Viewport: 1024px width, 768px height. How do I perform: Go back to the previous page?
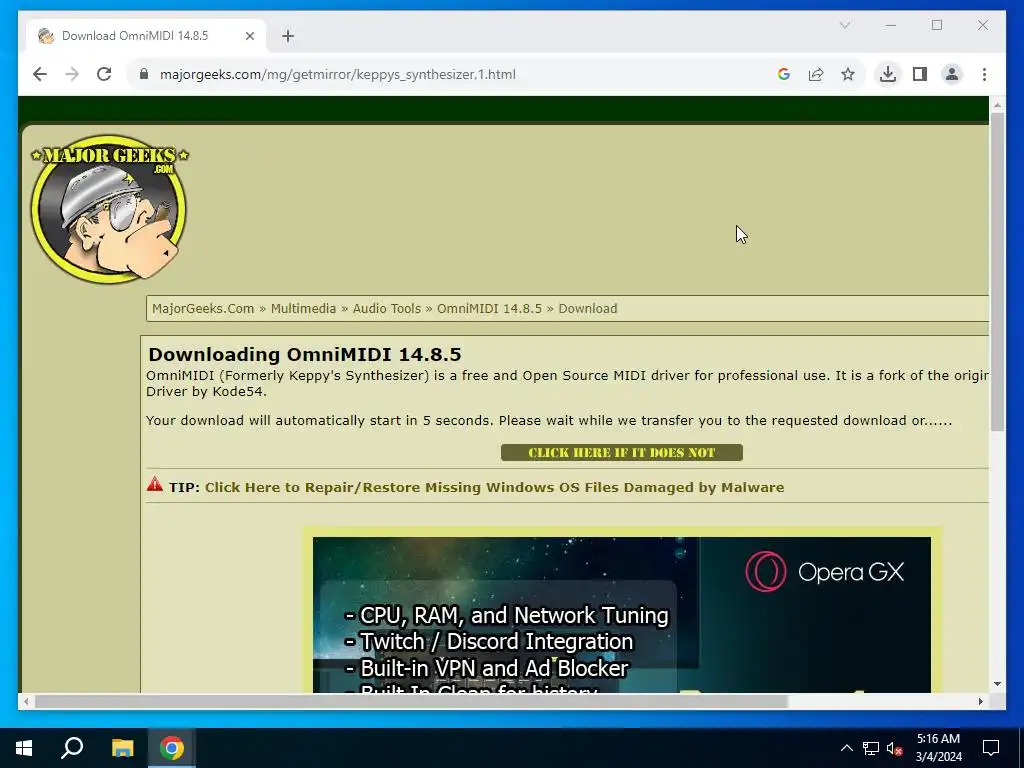pyautogui.click(x=40, y=74)
